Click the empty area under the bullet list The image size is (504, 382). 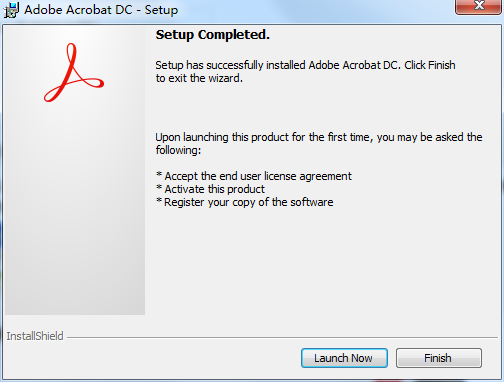(320, 263)
